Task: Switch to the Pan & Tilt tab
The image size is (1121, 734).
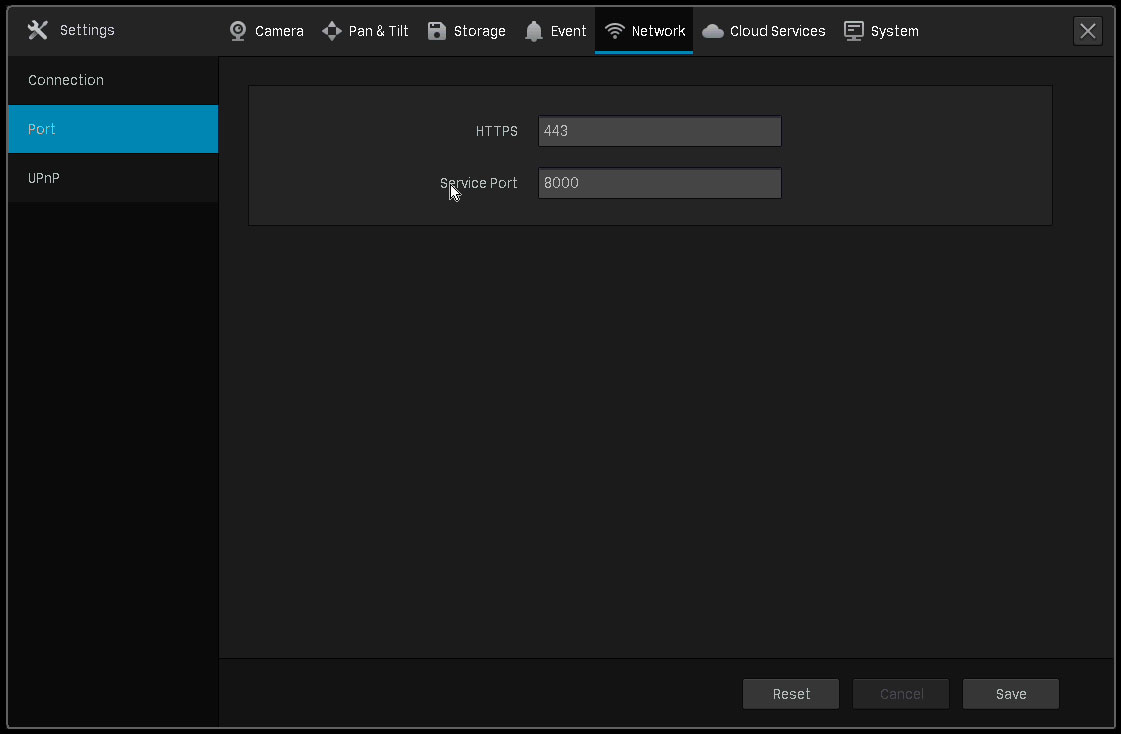Action: (365, 31)
